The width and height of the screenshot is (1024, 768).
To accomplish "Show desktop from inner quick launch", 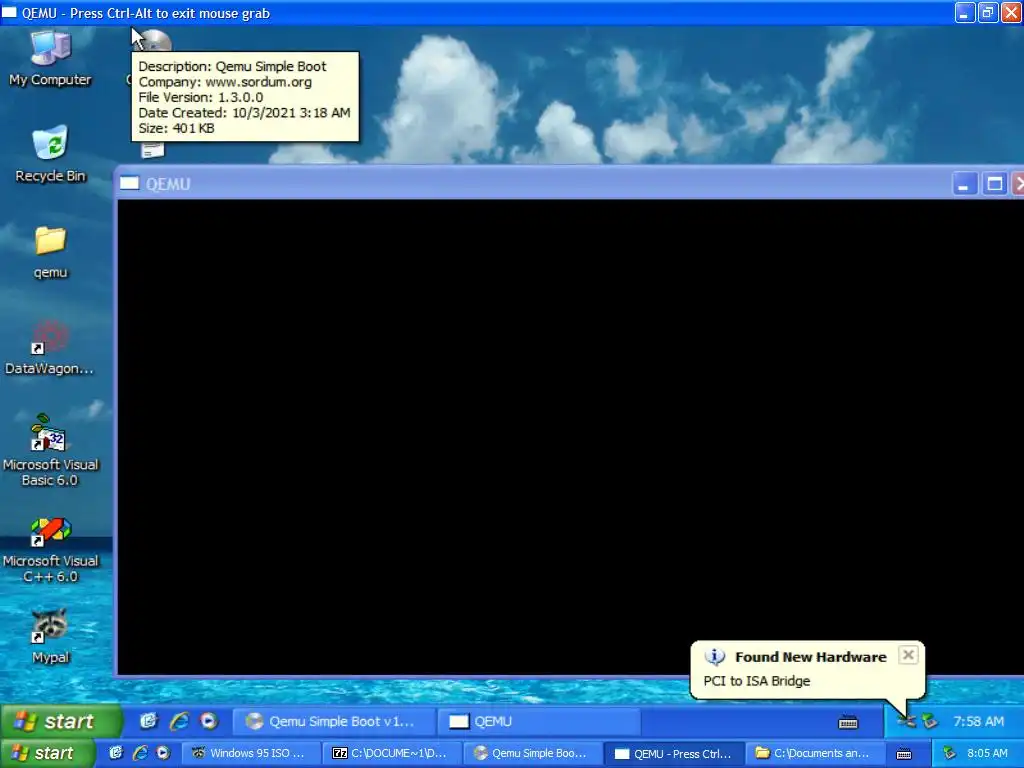I will click(x=149, y=721).
